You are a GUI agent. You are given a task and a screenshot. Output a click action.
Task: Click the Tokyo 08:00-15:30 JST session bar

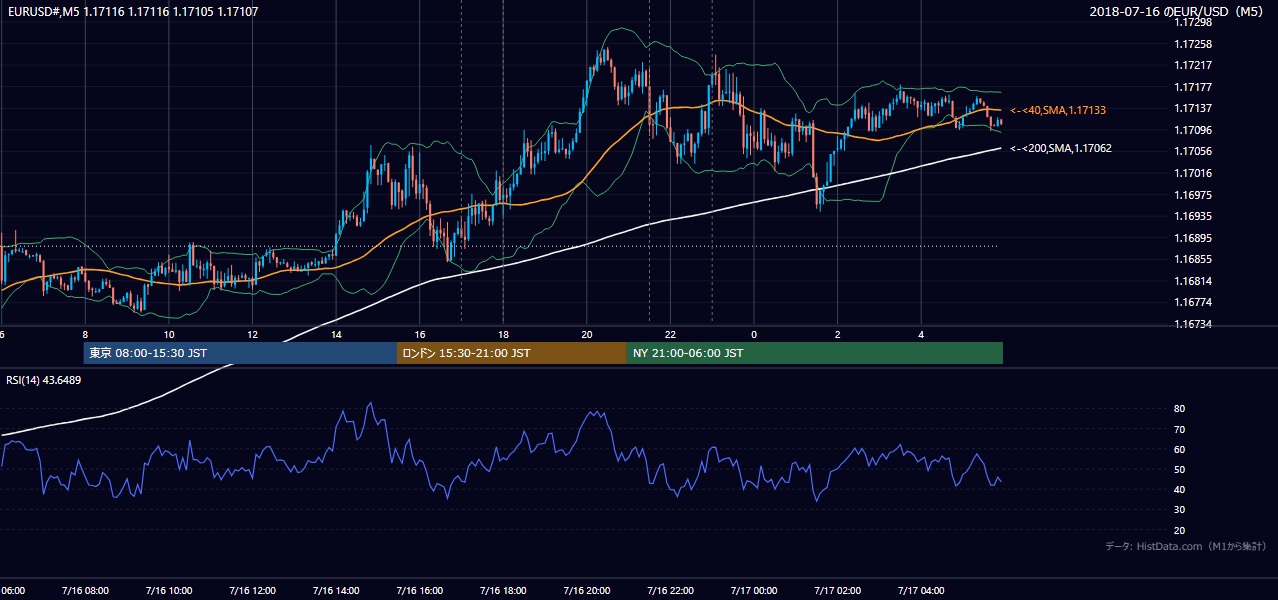click(240, 353)
